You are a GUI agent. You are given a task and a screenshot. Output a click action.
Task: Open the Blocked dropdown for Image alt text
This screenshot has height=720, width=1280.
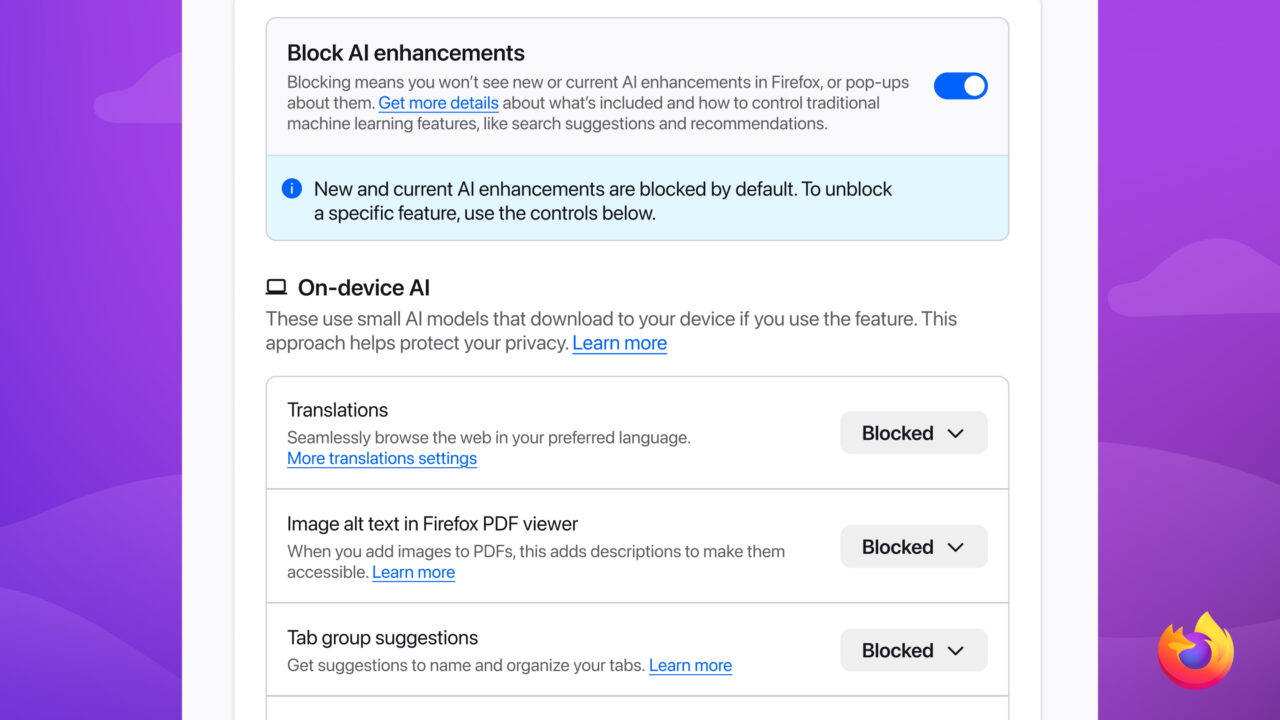[913, 546]
